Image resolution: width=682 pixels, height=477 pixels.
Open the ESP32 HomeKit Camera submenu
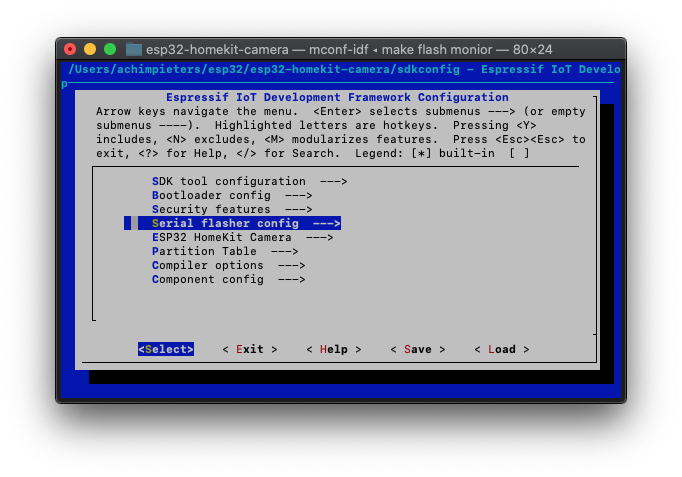coord(242,237)
